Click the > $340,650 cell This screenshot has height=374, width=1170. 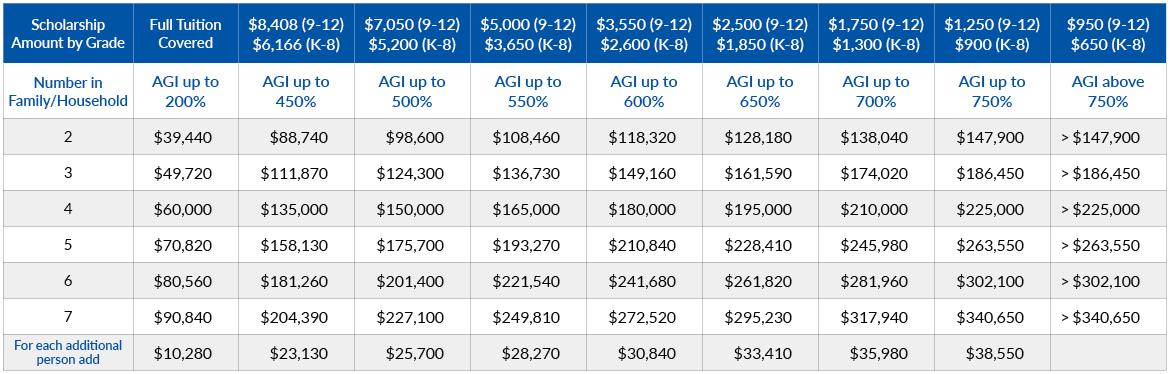coord(1107,317)
